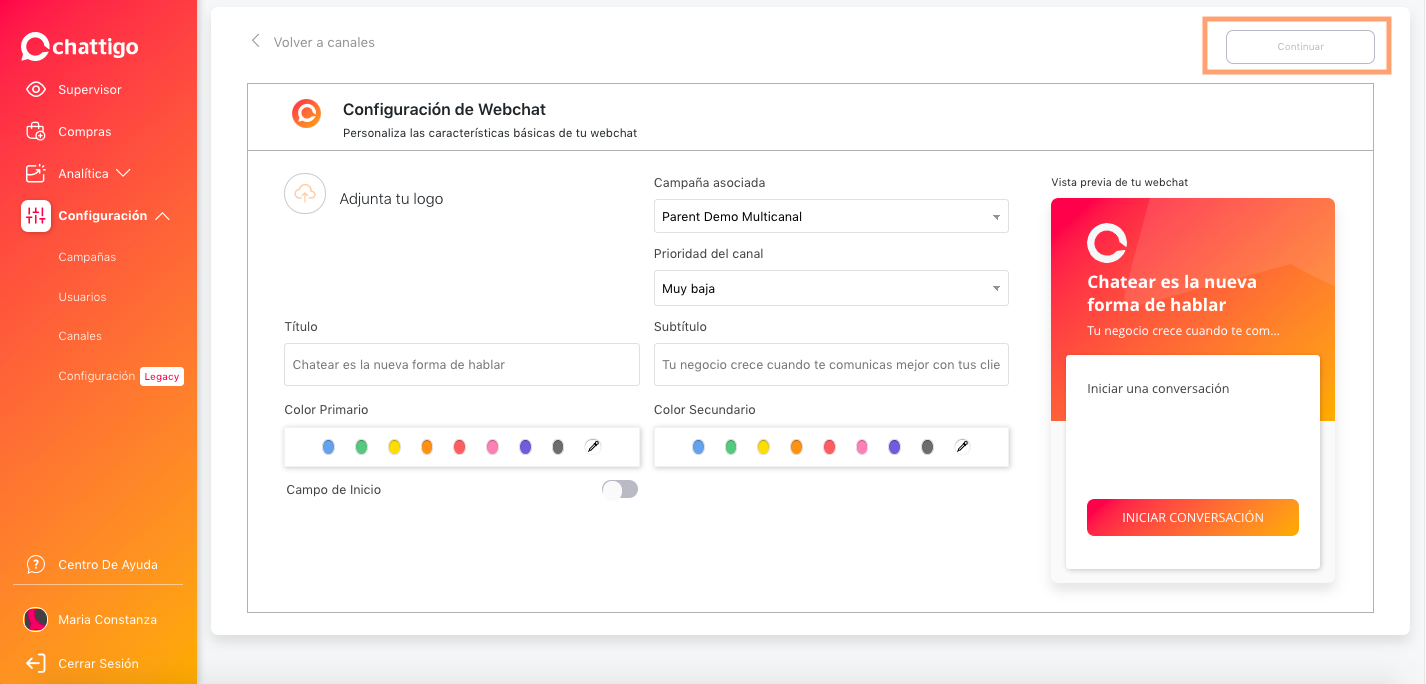Click the Título input field
This screenshot has width=1426, height=684.
point(461,365)
